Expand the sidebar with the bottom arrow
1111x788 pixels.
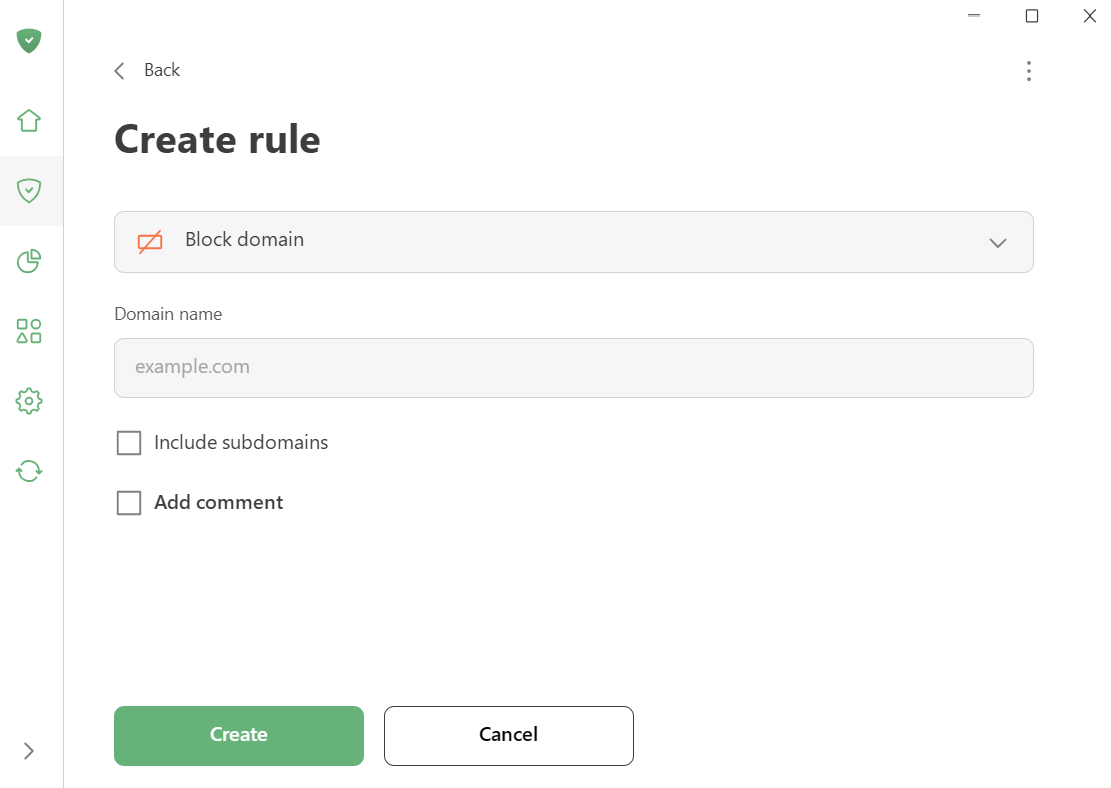29,751
